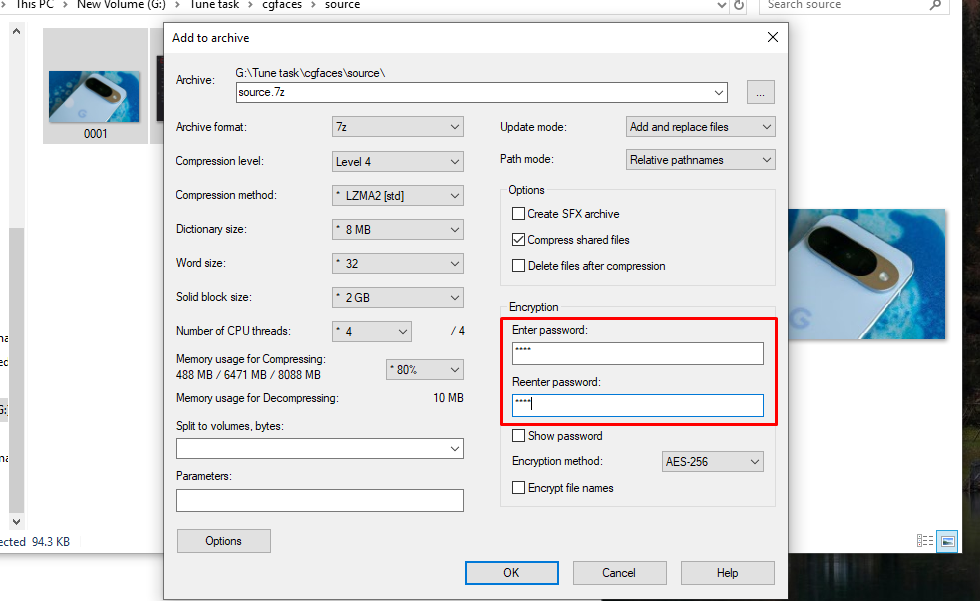This screenshot has height=601, width=980.
Task: Change the Update mode setting
Action: tap(700, 127)
